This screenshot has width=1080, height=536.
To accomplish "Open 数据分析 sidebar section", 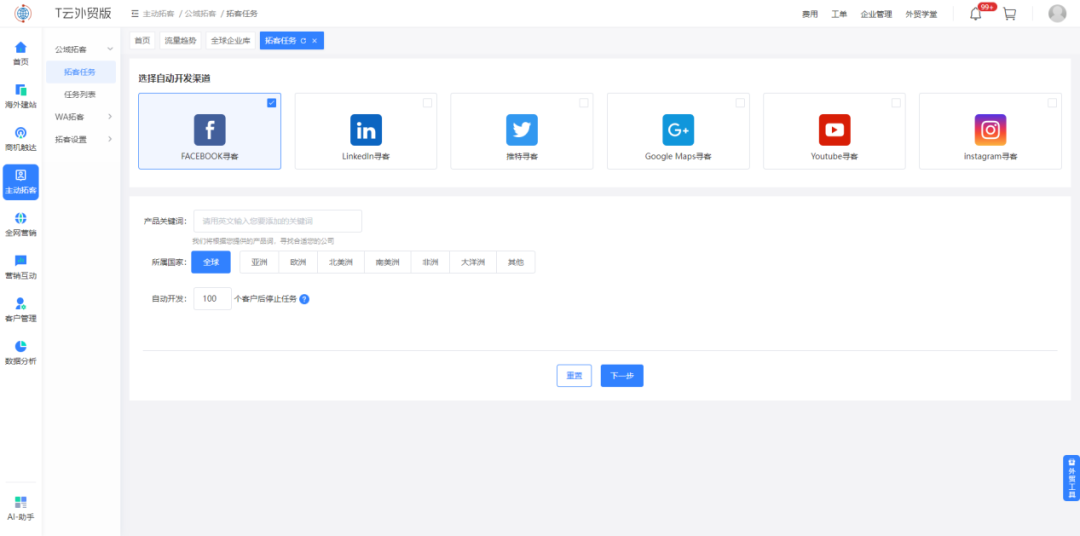I will [x=21, y=352].
